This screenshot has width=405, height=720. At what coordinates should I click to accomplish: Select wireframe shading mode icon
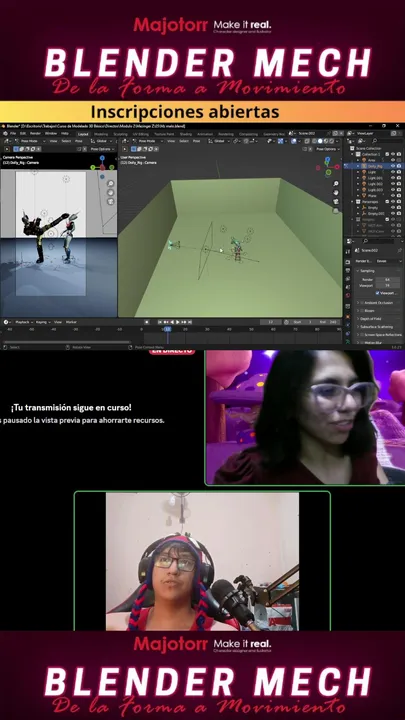tap(314, 141)
